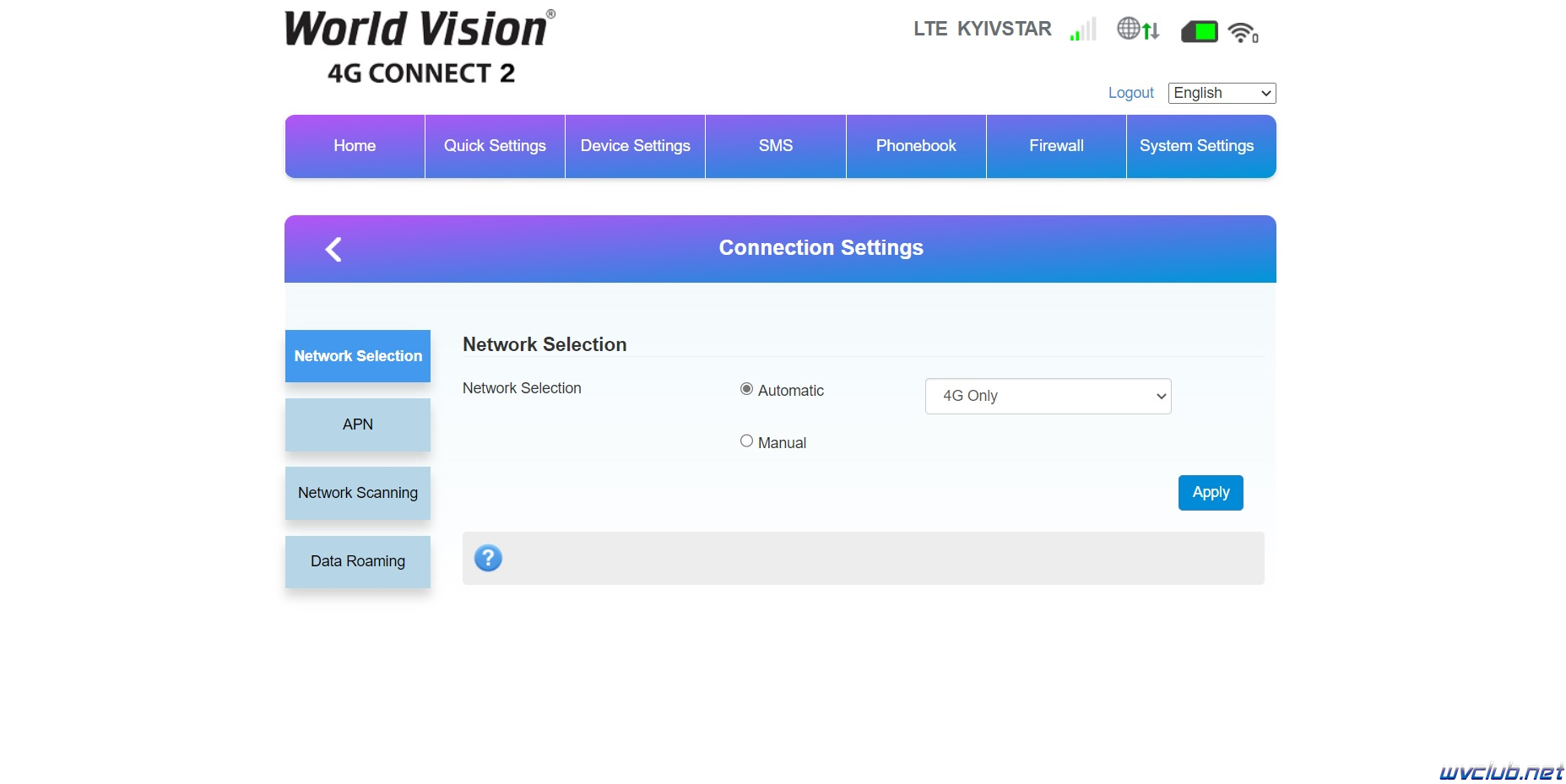Click the globe data traffic icon
The width and height of the screenshot is (1566, 784).
pyautogui.click(x=1138, y=30)
